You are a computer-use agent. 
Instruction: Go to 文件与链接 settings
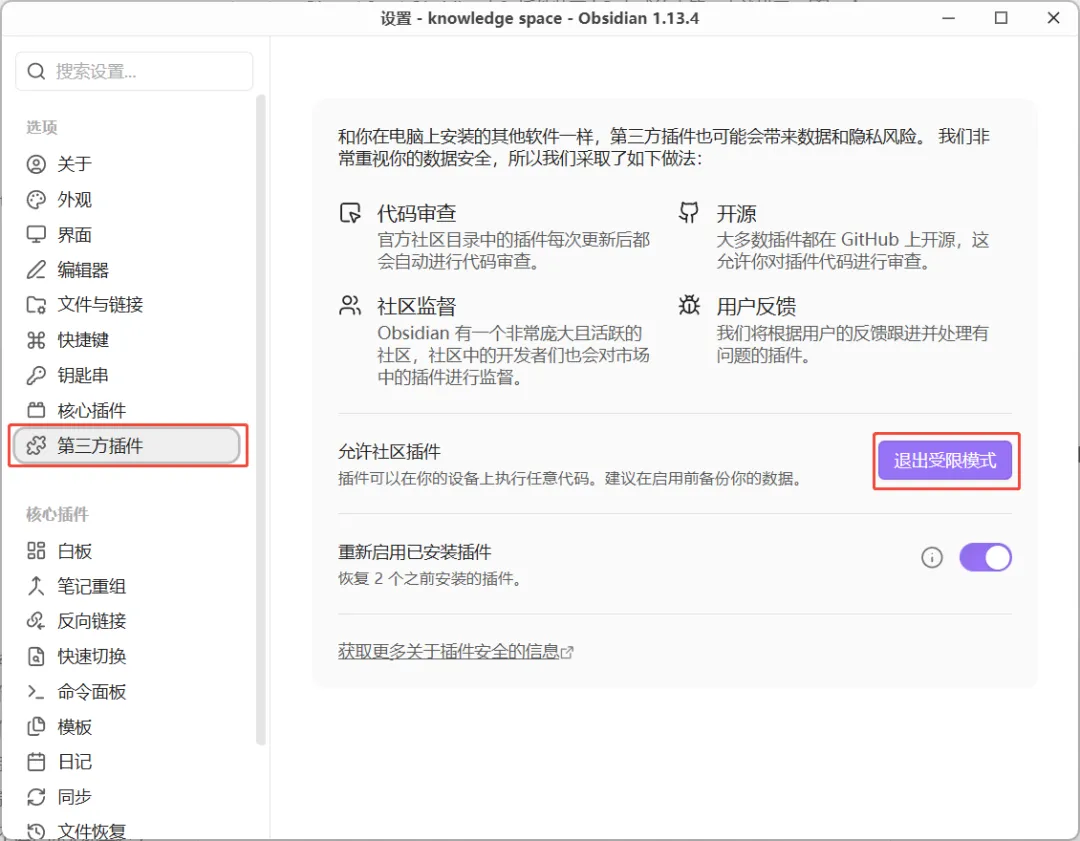tap(127, 304)
